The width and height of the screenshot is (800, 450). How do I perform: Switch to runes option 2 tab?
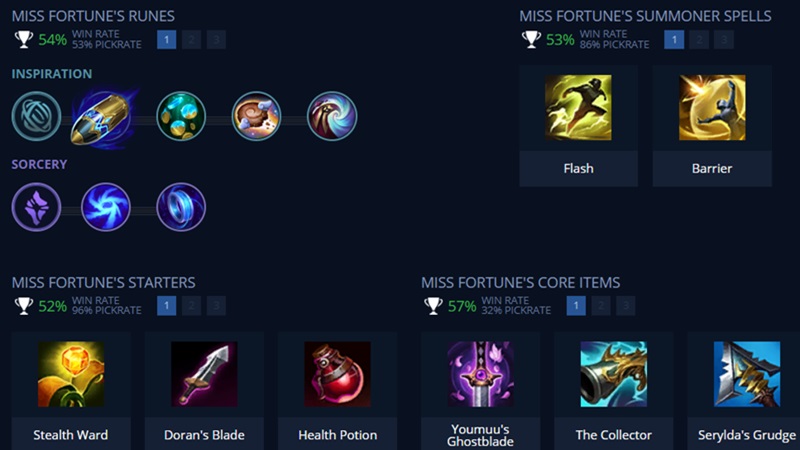tap(191, 39)
